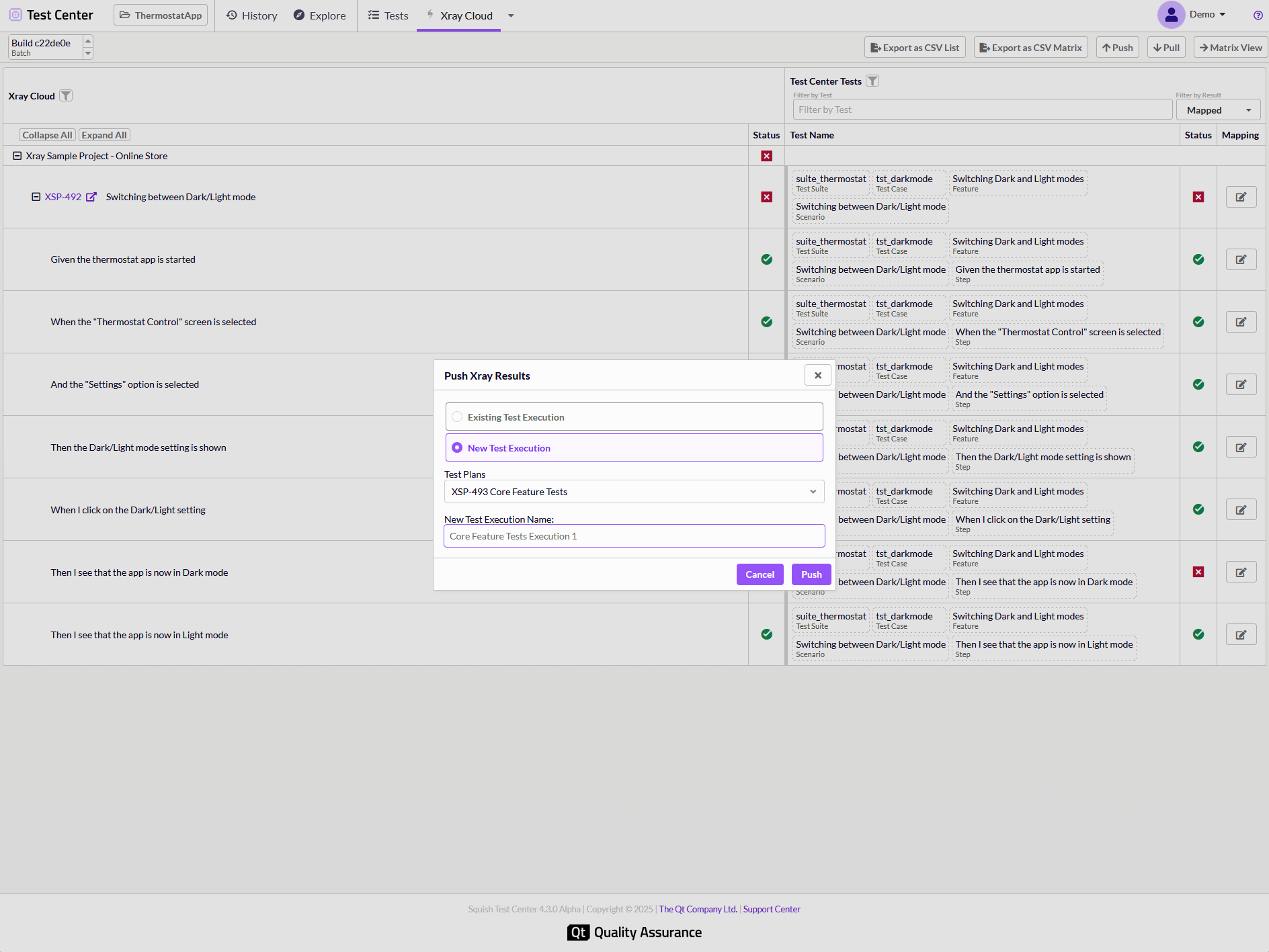Open the help icon in the top corner
This screenshot has width=1269, height=952.
(1258, 15)
